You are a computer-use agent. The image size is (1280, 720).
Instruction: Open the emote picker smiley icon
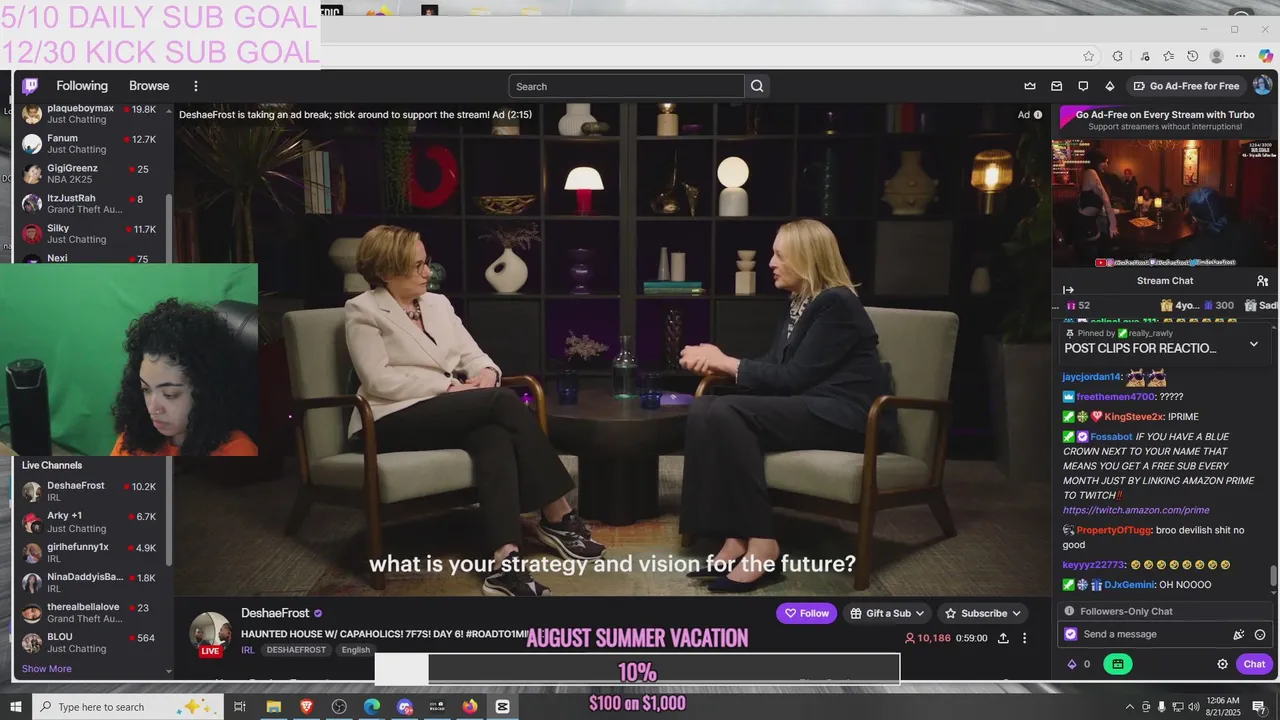[x=1260, y=634]
